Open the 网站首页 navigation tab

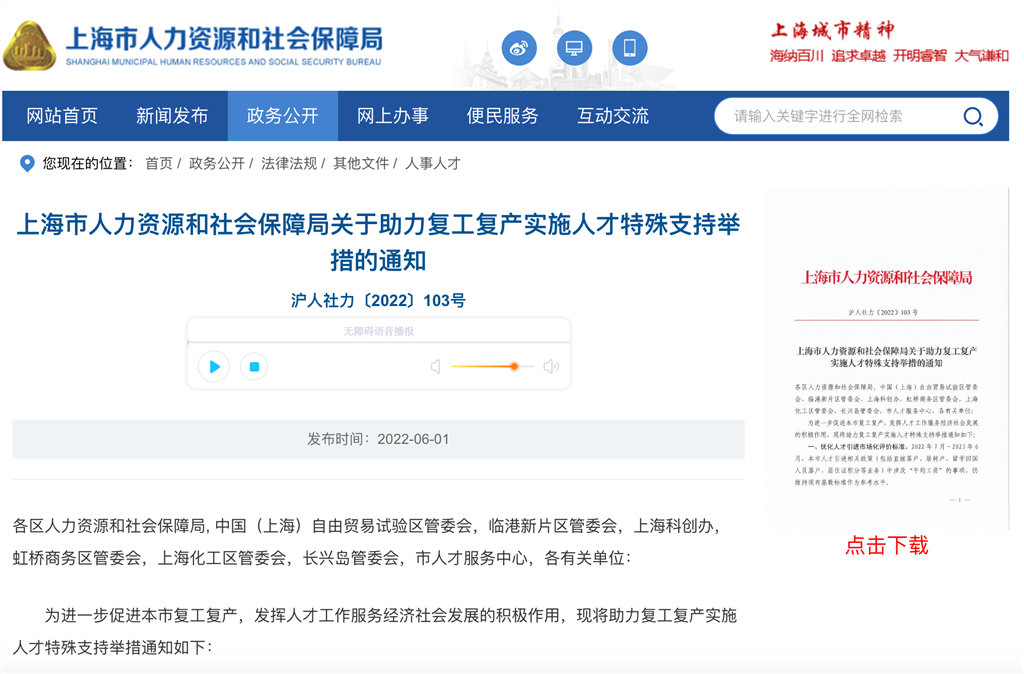pos(62,116)
